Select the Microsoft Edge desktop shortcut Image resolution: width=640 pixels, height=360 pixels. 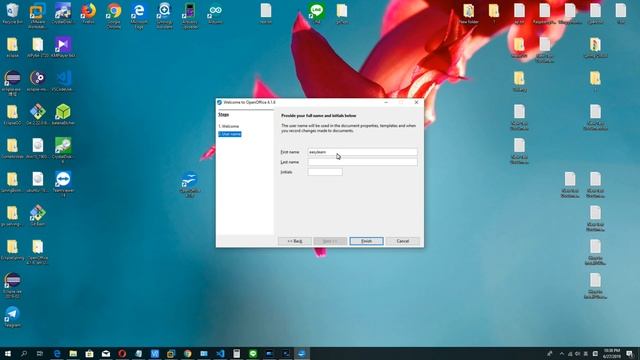(139, 16)
